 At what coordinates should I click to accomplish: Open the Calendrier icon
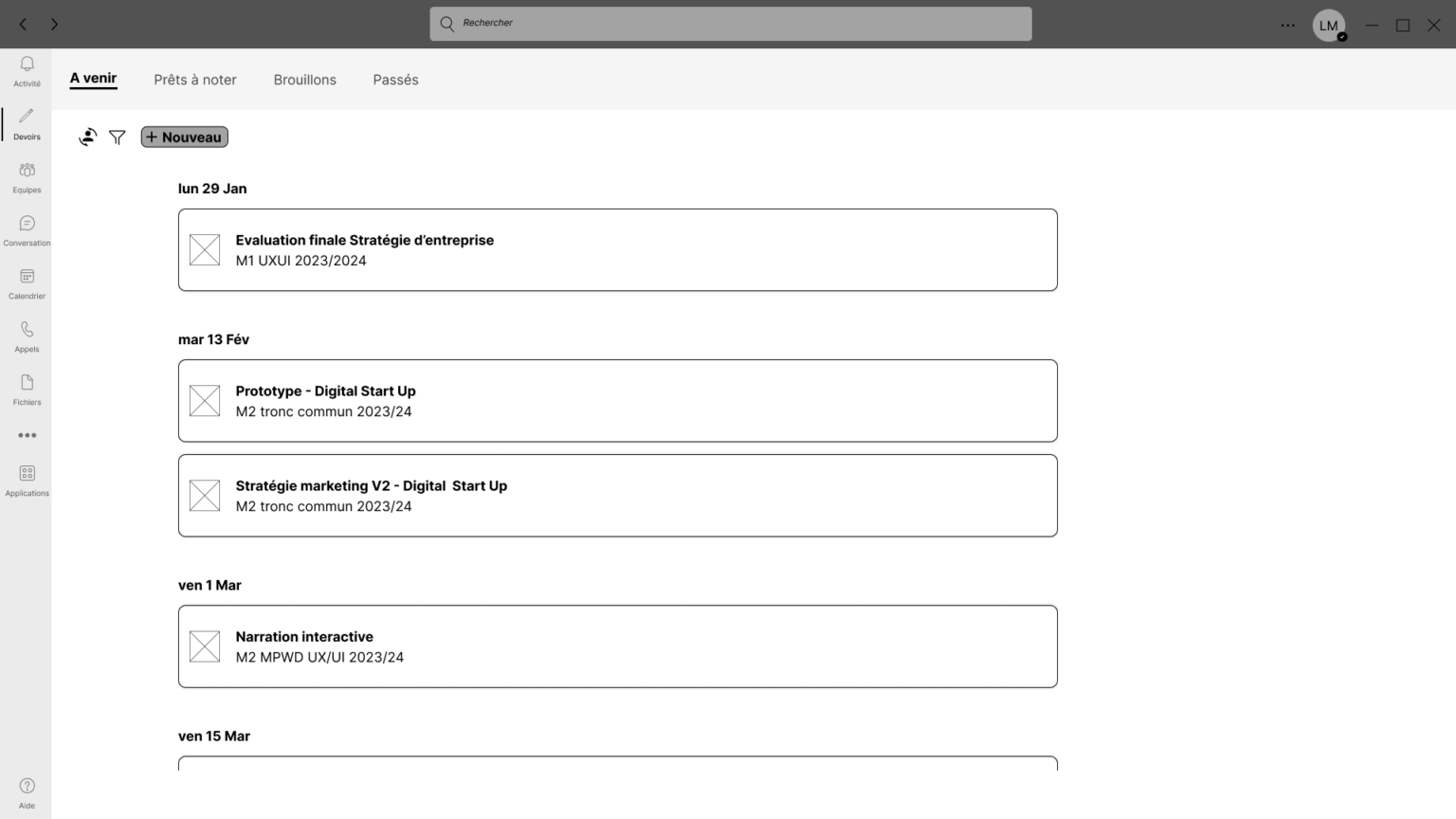[27, 277]
